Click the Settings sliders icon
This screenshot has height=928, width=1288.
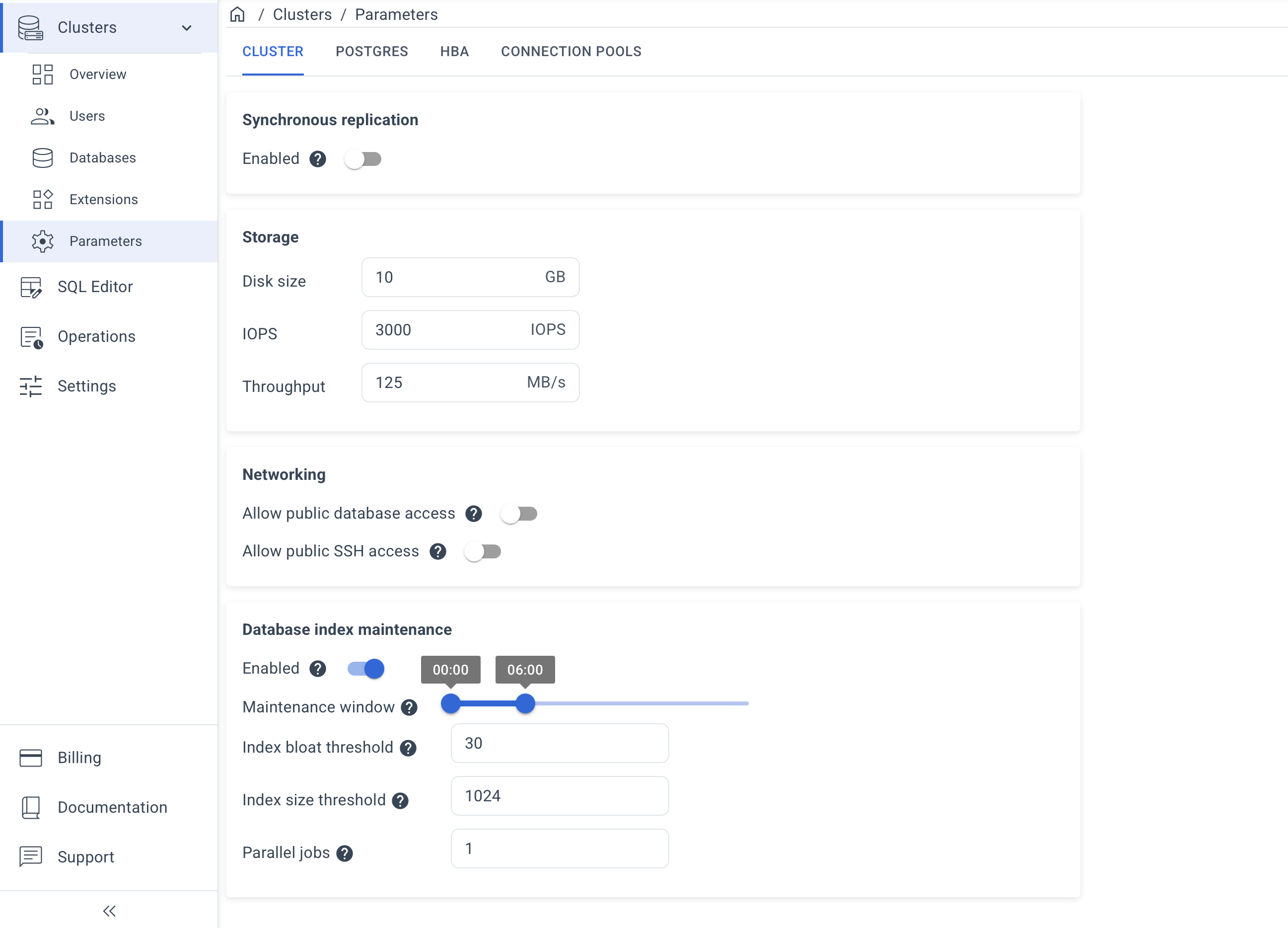click(31, 387)
